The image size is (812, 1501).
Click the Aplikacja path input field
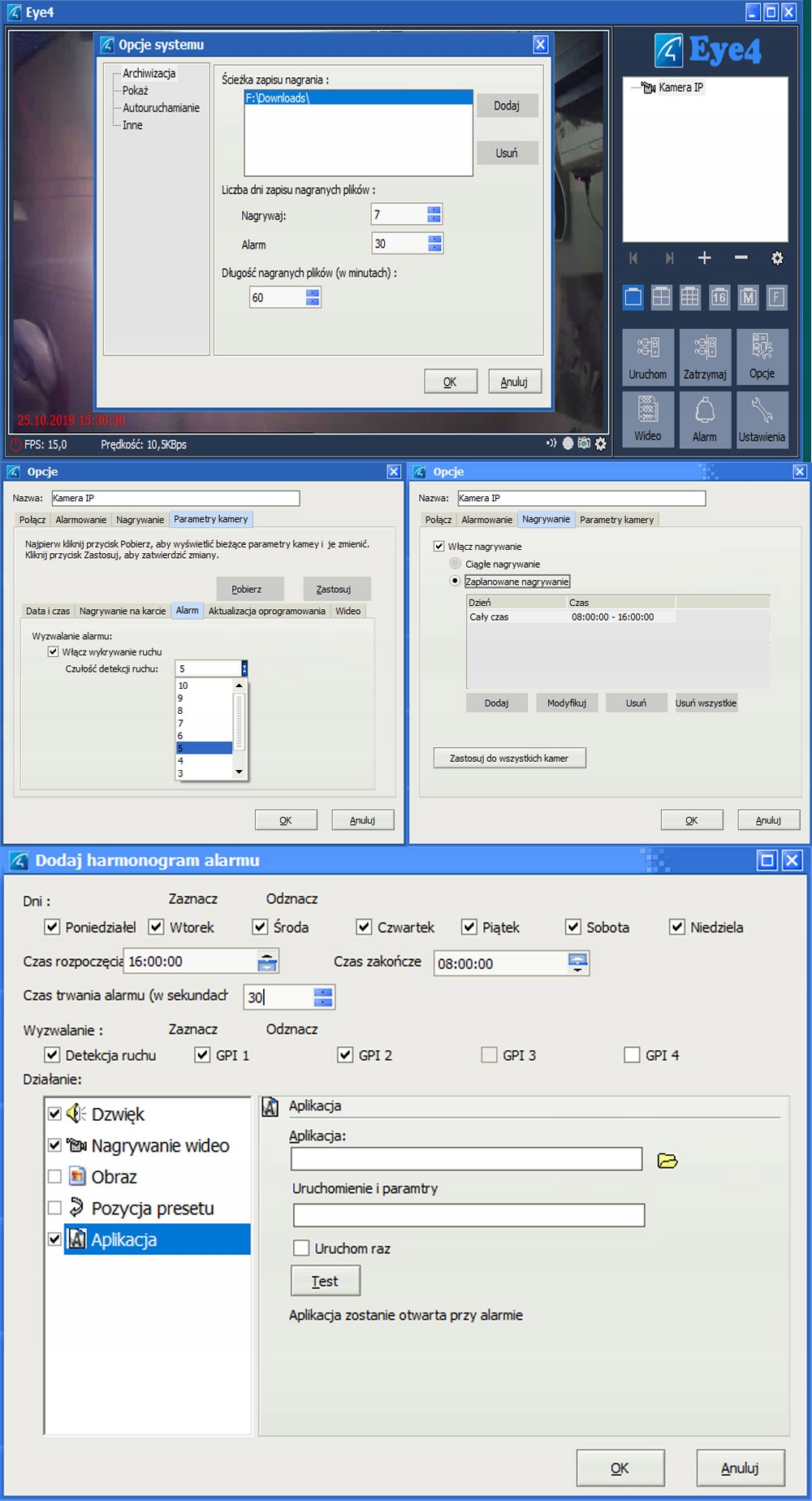tap(466, 1159)
